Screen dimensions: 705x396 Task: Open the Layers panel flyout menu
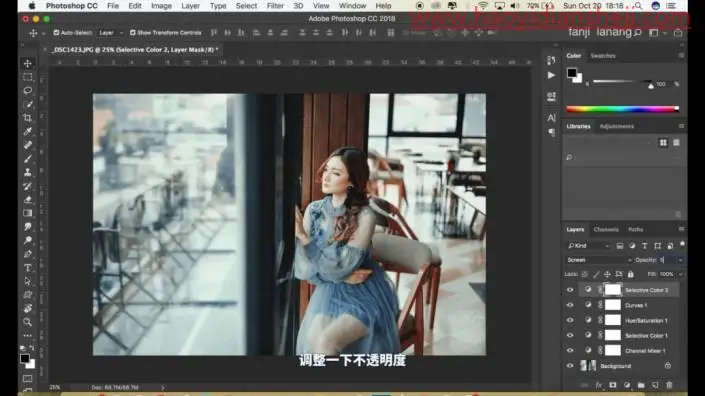tap(681, 229)
